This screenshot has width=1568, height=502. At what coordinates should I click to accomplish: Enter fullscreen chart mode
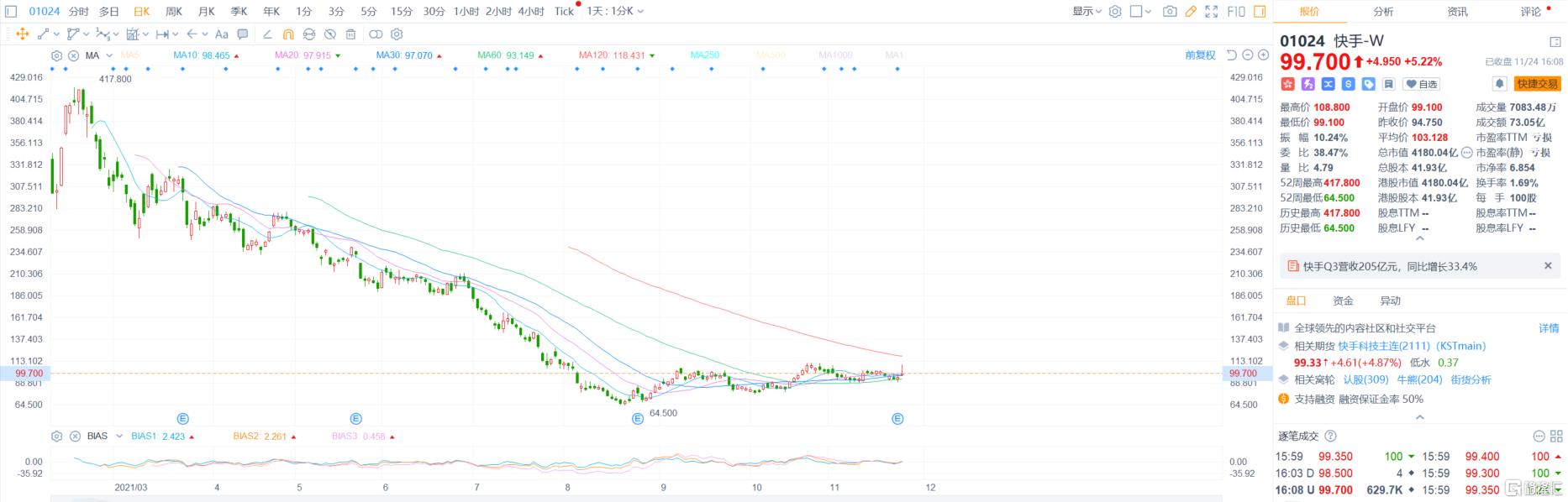click(1212, 12)
